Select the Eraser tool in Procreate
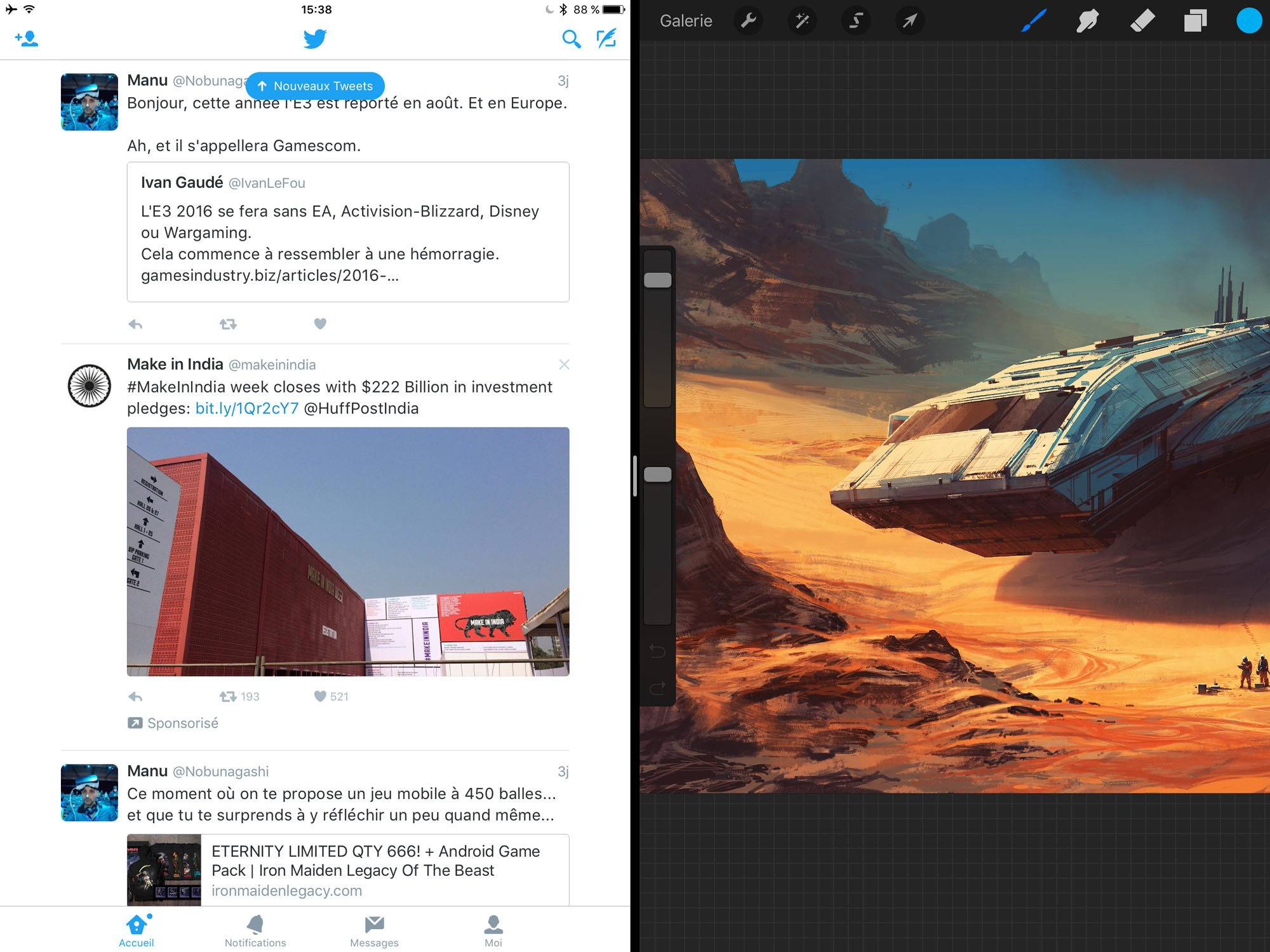The height and width of the screenshot is (952, 1270). (1142, 21)
